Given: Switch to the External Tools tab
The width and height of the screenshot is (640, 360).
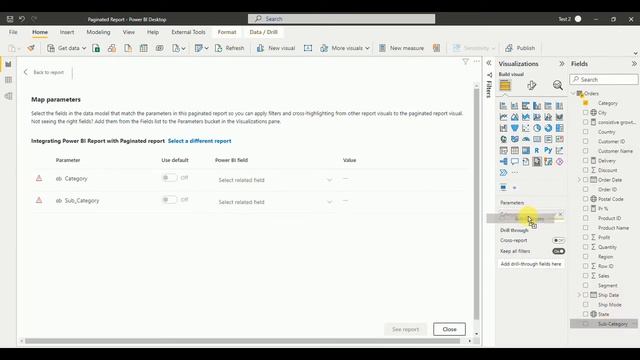Looking at the screenshot, I should [188, 32].
